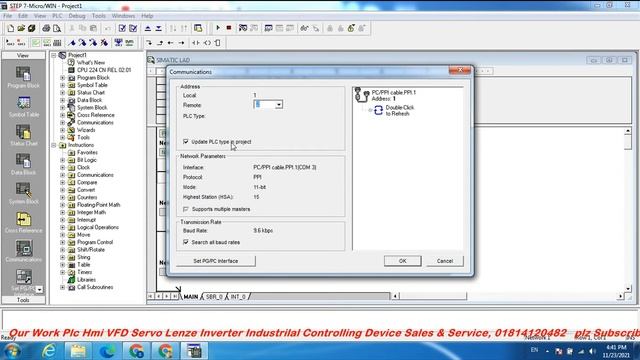Image resolution: width=640 pixels, height=360 pixels.
Task: Open Communications in the View bar
Action: pos(23,251)
